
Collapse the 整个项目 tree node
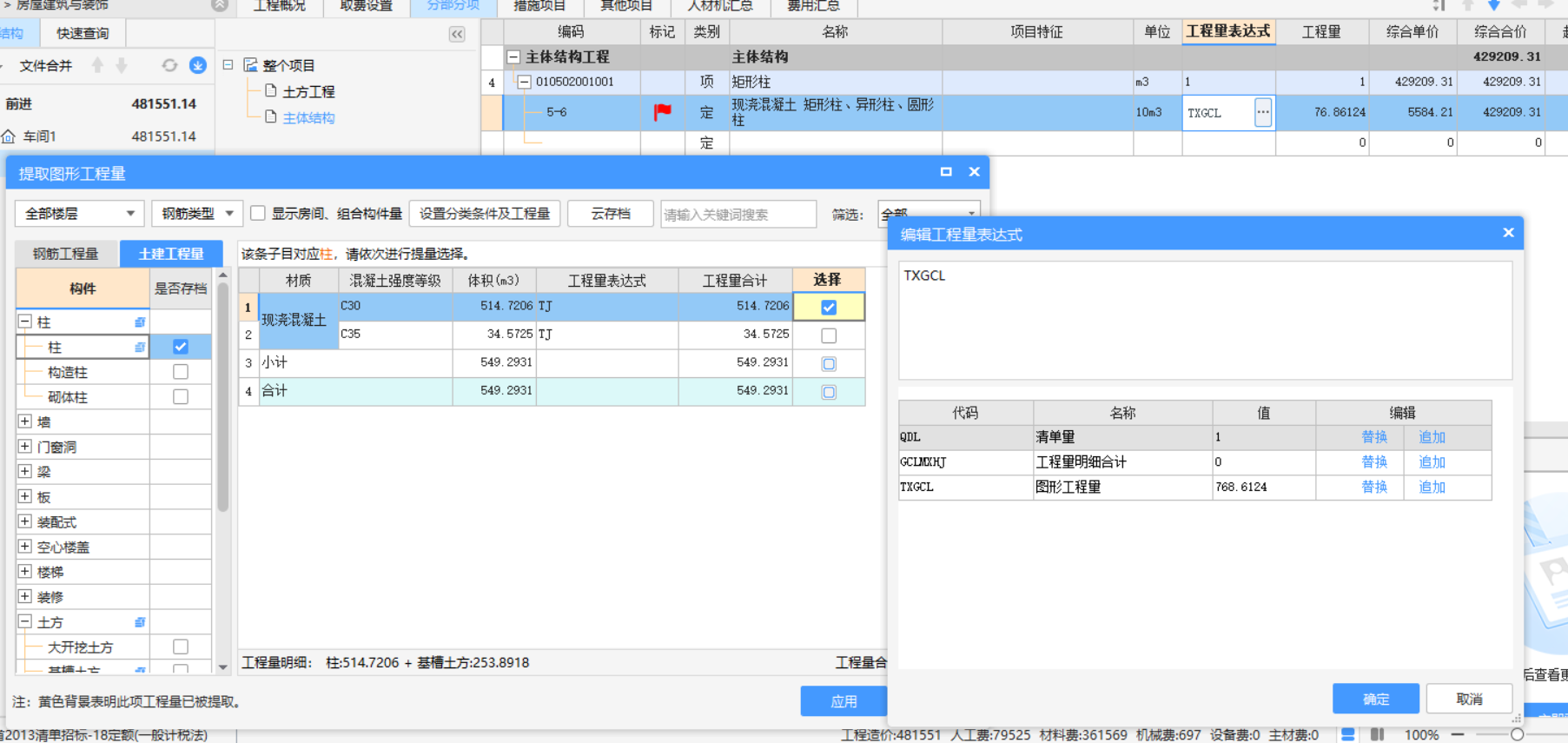228,65
